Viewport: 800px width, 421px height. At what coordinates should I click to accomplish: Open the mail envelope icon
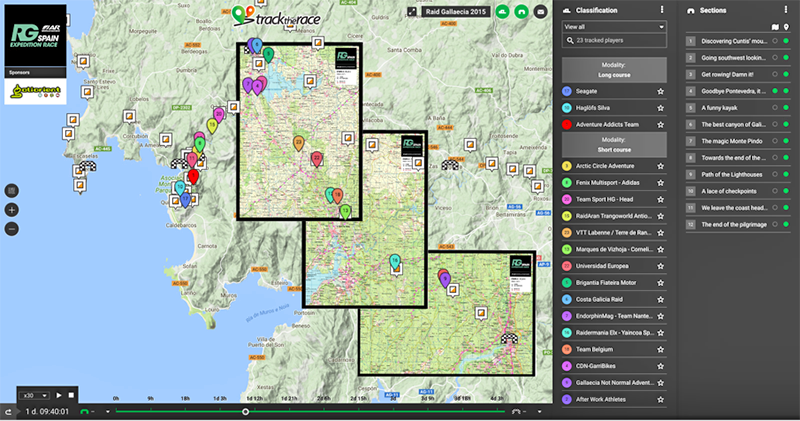click(x=540, y=11)
